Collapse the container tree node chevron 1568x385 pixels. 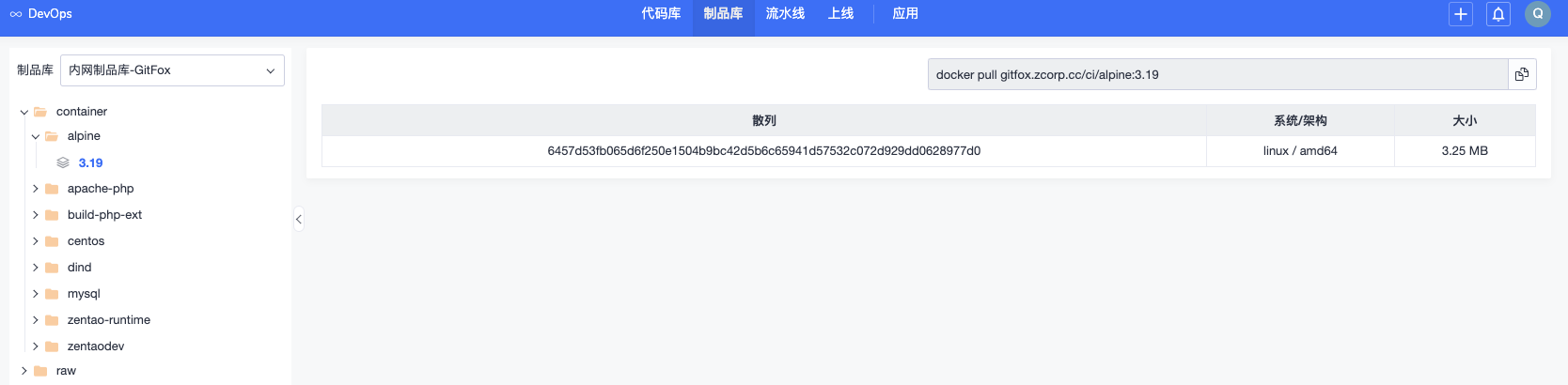(24, 112)
